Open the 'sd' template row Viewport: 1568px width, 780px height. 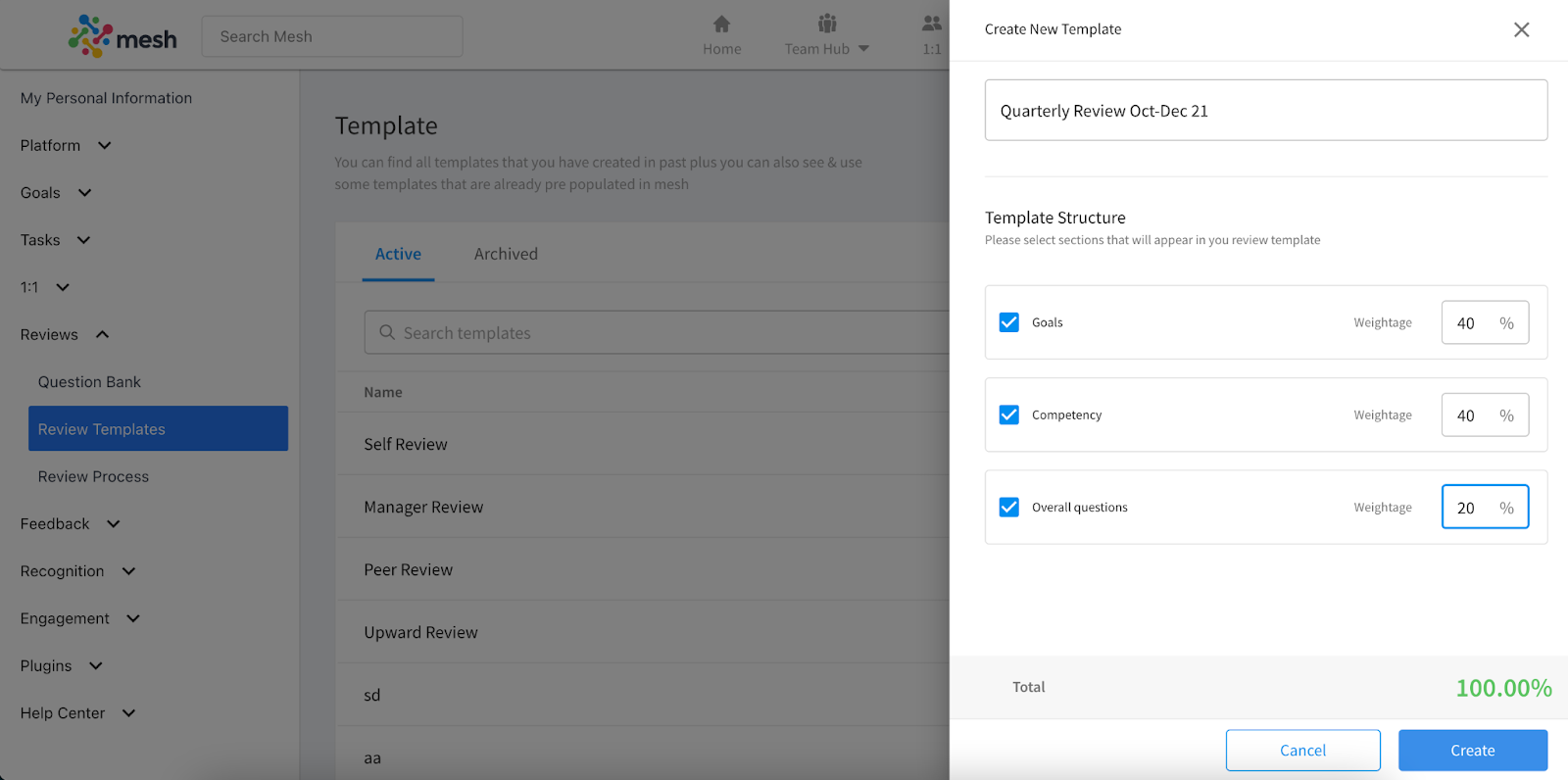[642, 695]
